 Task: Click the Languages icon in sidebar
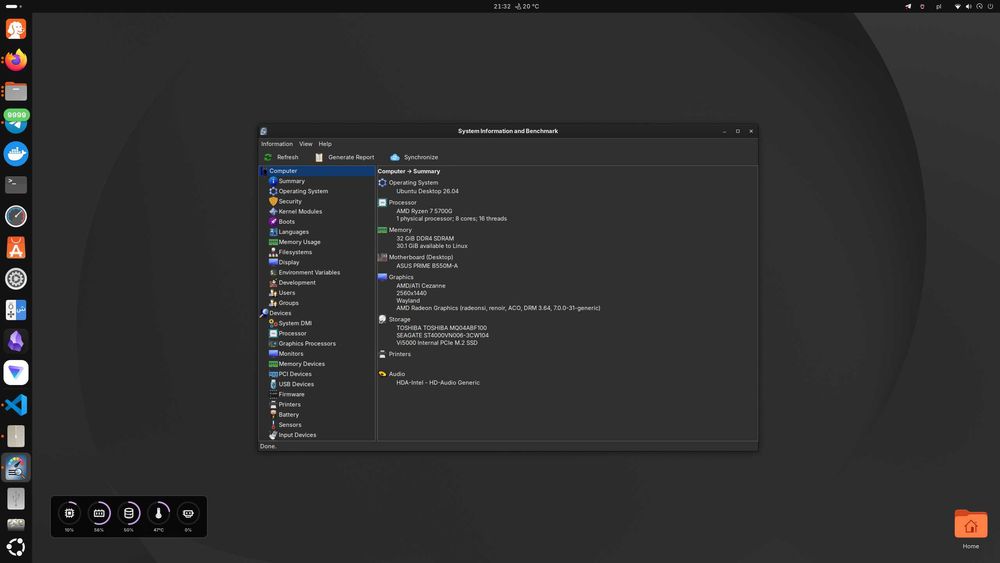click(x=273, y=232)
